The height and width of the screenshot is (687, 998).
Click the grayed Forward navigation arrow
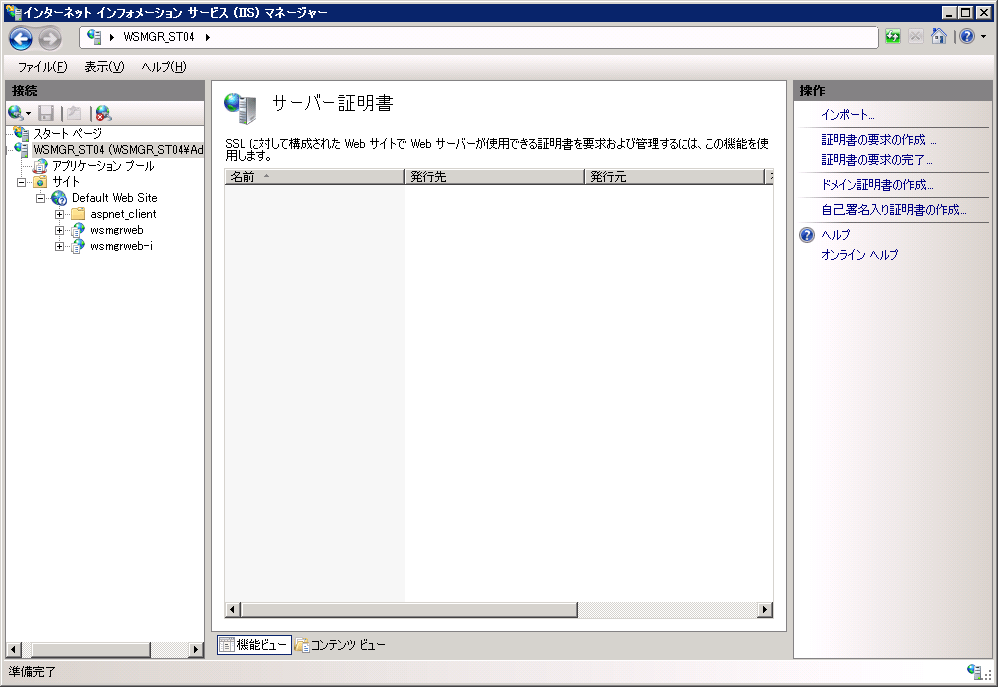[50, 38]
